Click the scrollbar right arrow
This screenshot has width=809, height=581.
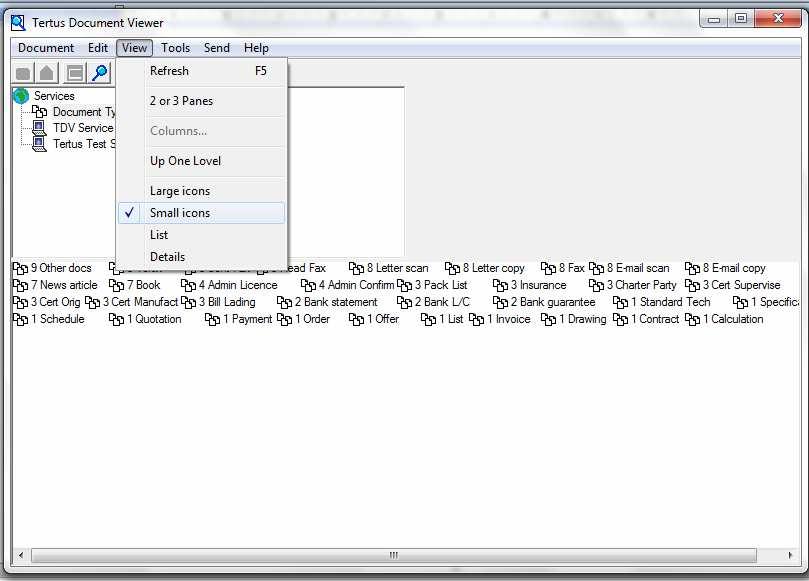pyautogui.click(x=790, y=555)
